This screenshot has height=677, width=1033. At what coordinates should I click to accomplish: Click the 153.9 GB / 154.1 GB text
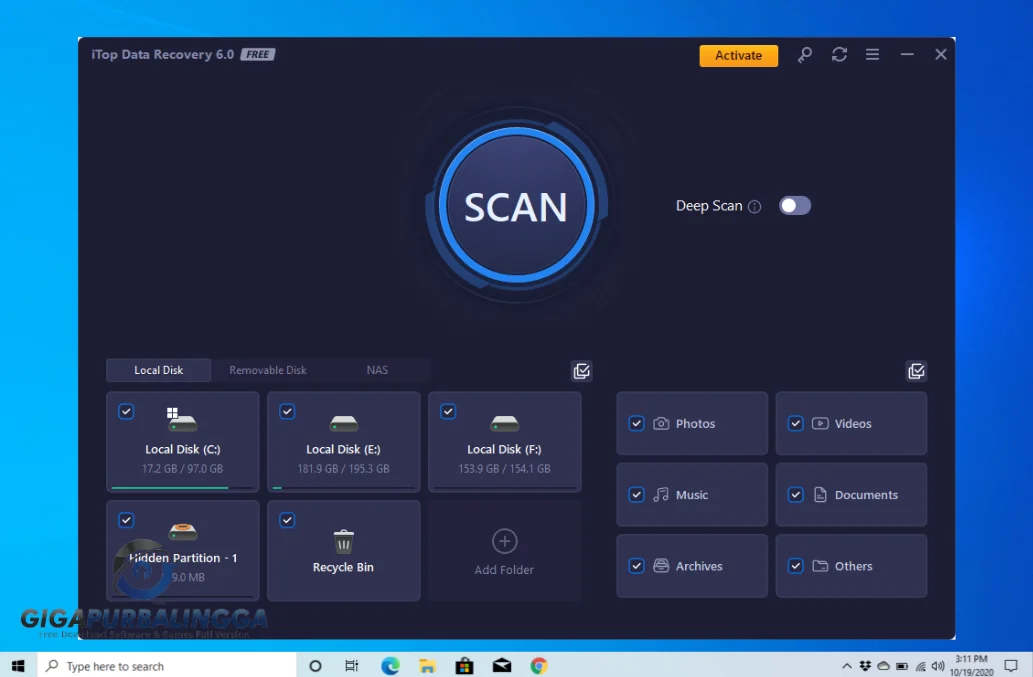pos(505,469)
